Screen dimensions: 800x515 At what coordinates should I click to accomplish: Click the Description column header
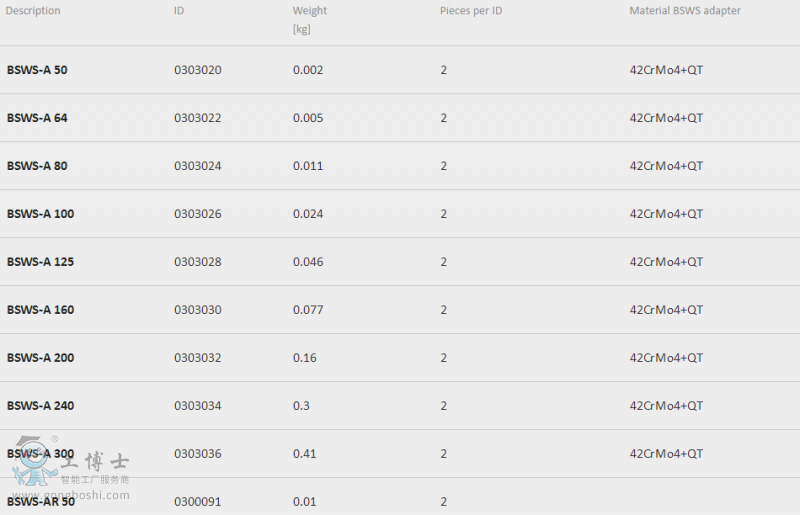(x=33, y=11)
